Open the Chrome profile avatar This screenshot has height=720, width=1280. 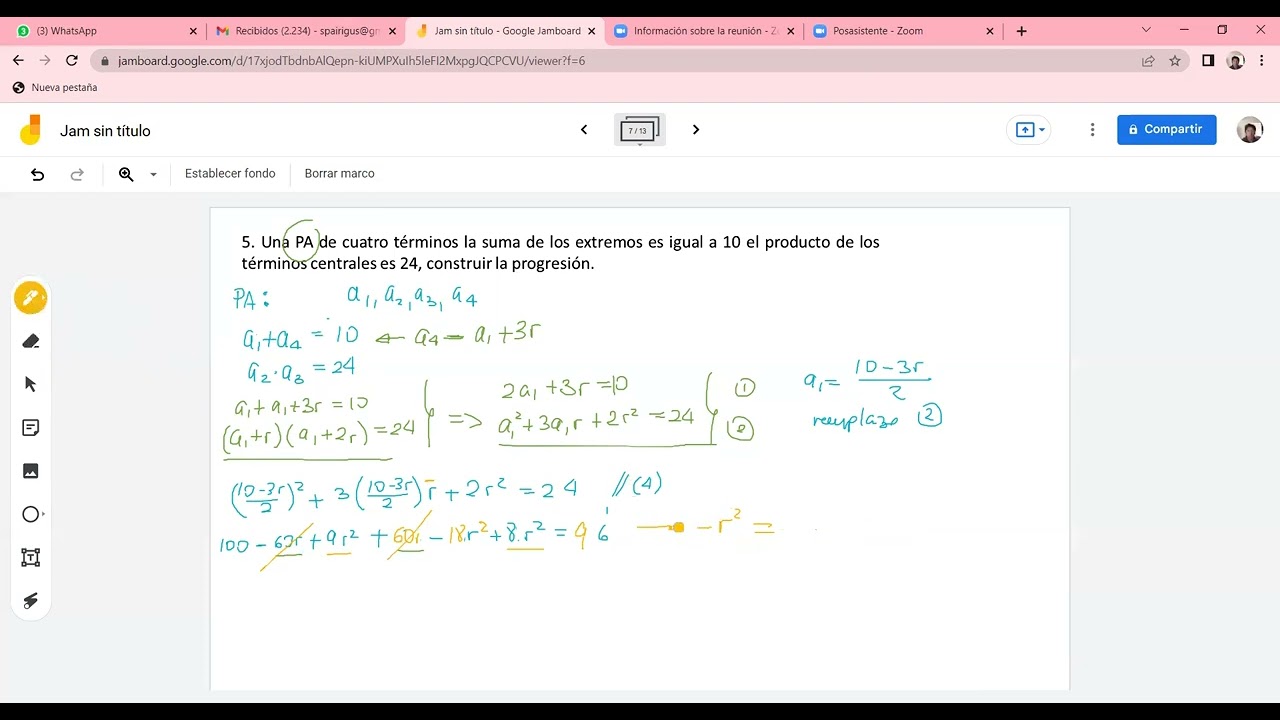point(1235,61)
